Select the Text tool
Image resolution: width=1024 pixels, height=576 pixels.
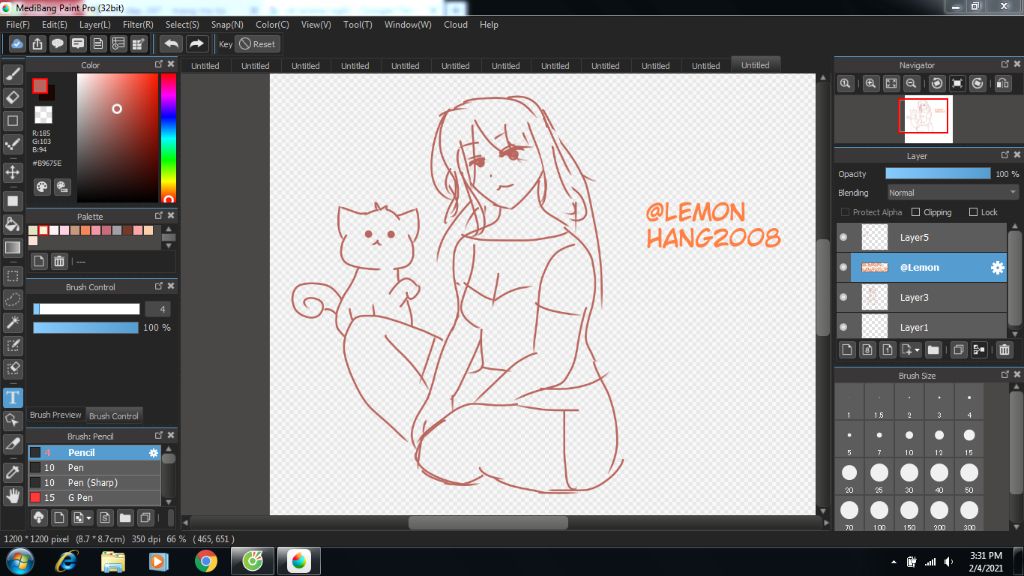12,397
